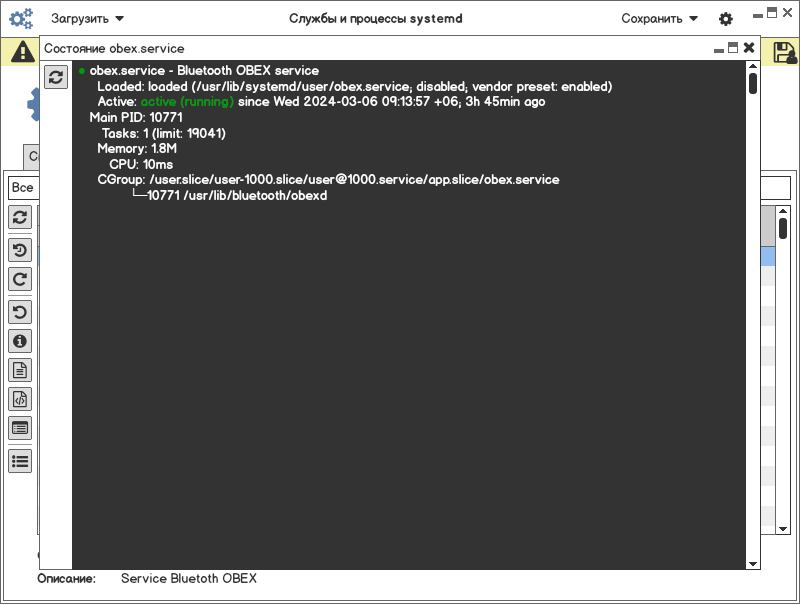Click the code file icon in sidebar

pos(20,399)
